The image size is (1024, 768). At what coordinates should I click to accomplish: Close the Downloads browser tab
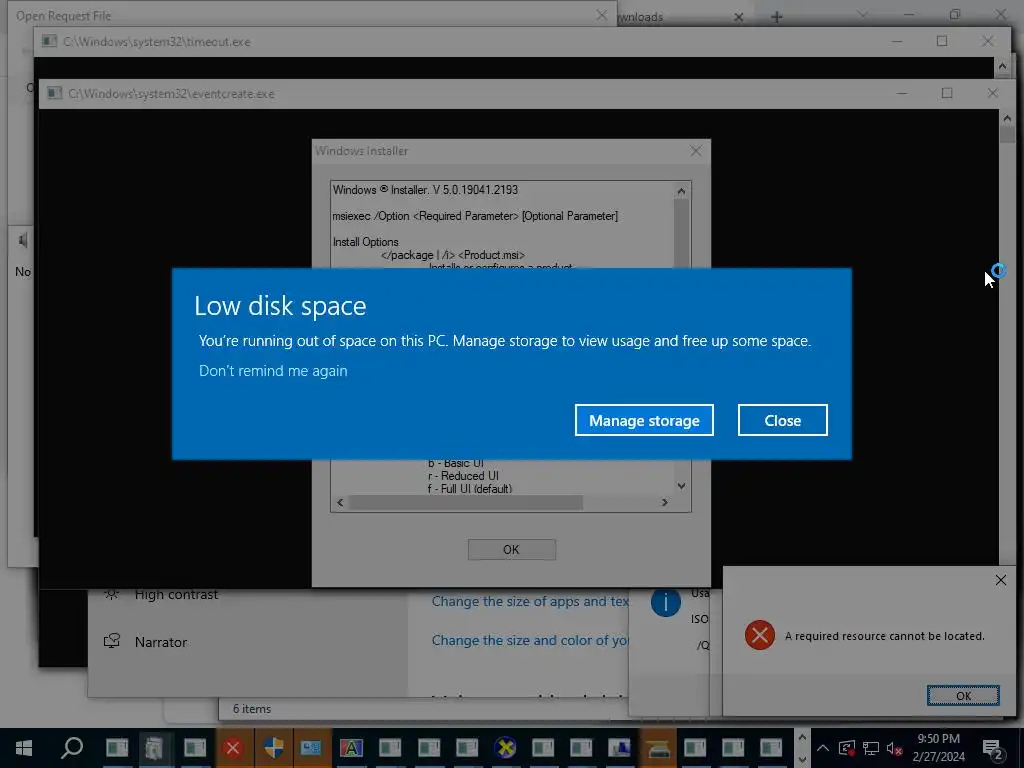[x=739, y=17]
